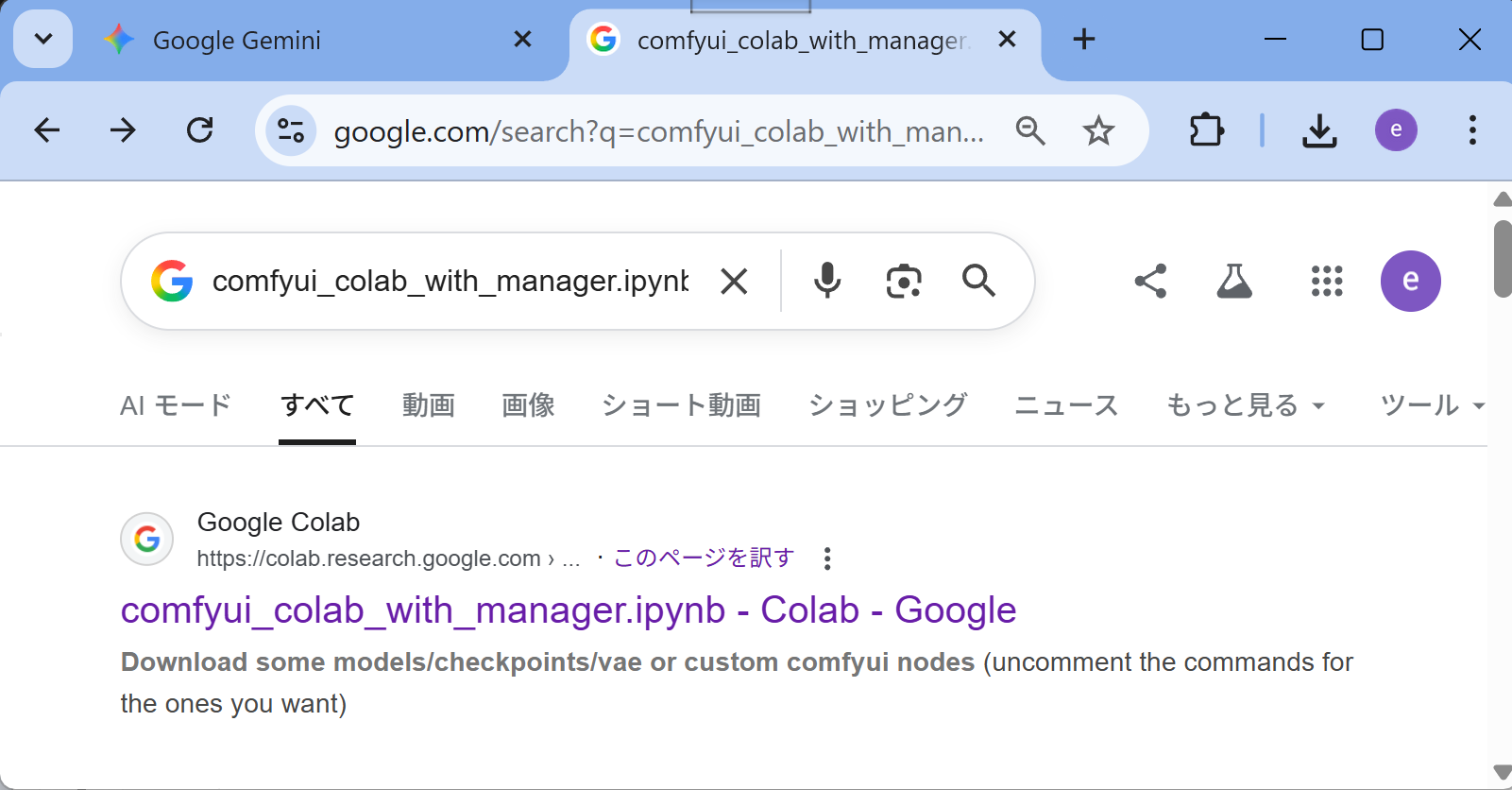Screen dimensions: 1512x790
Task: Open Google Lens image search
Action: click(x=903, y=281)
